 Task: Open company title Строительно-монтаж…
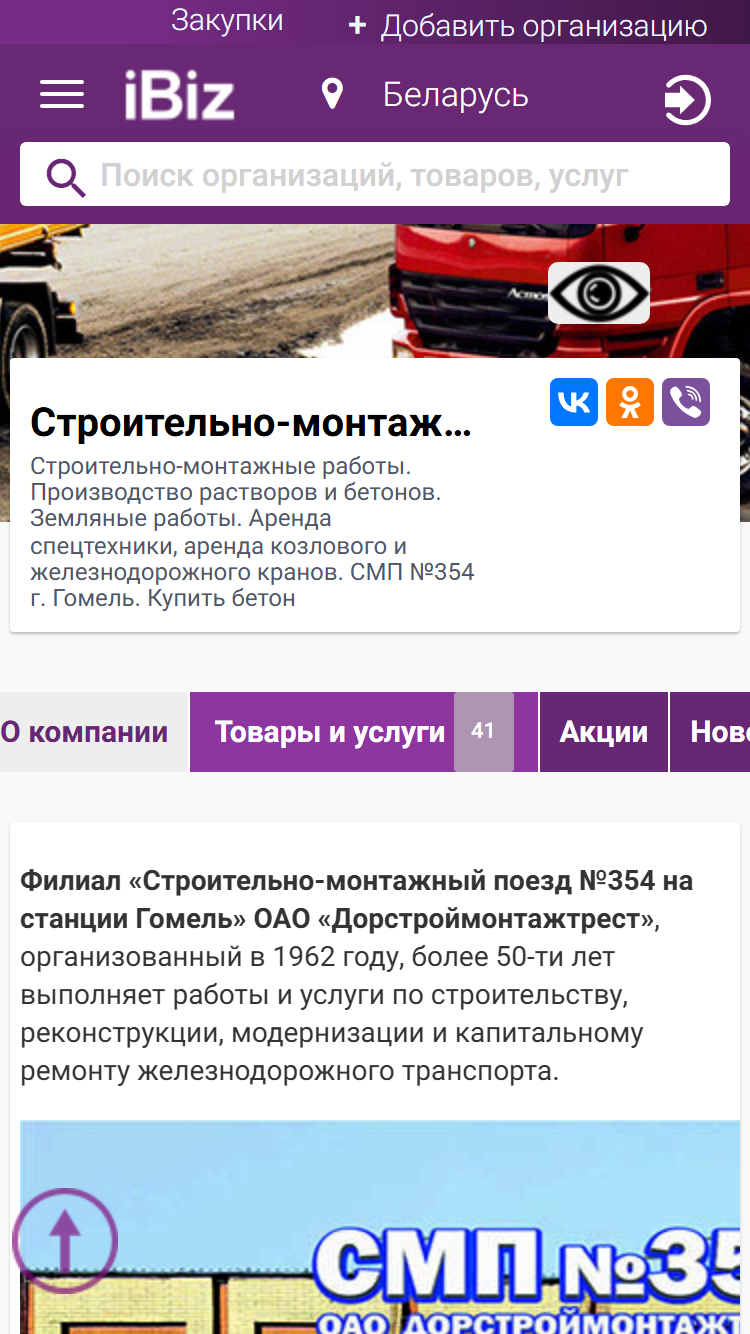(251, 423)
